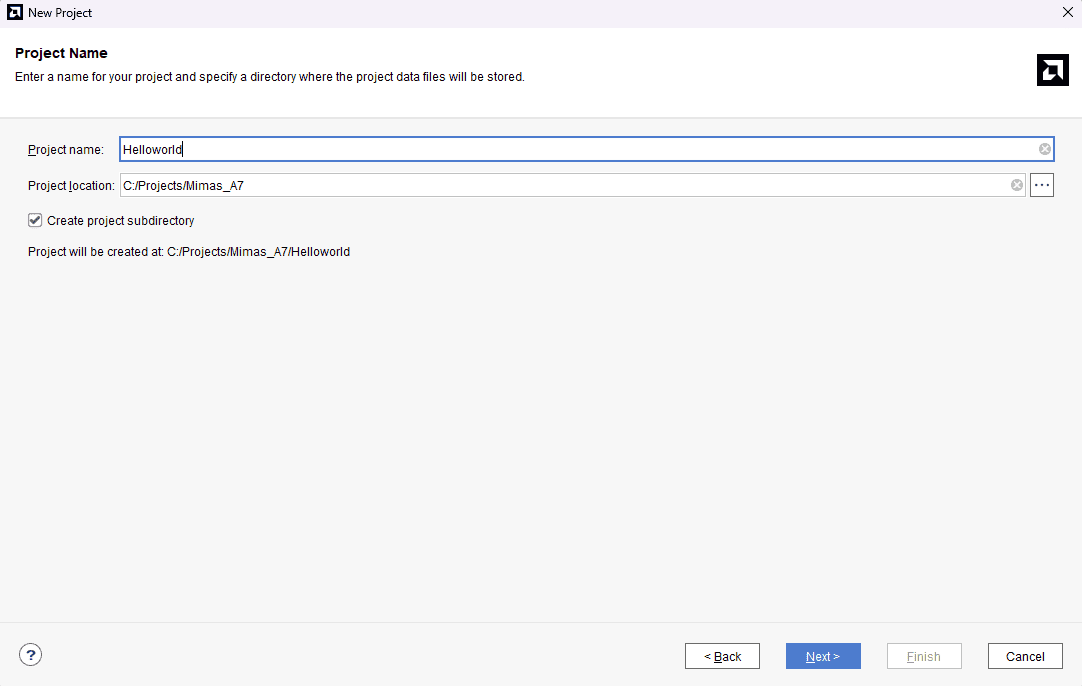Click the 'Project name:' label
The width and height of the screenshot is (1082, 686).
click(65, 150)
